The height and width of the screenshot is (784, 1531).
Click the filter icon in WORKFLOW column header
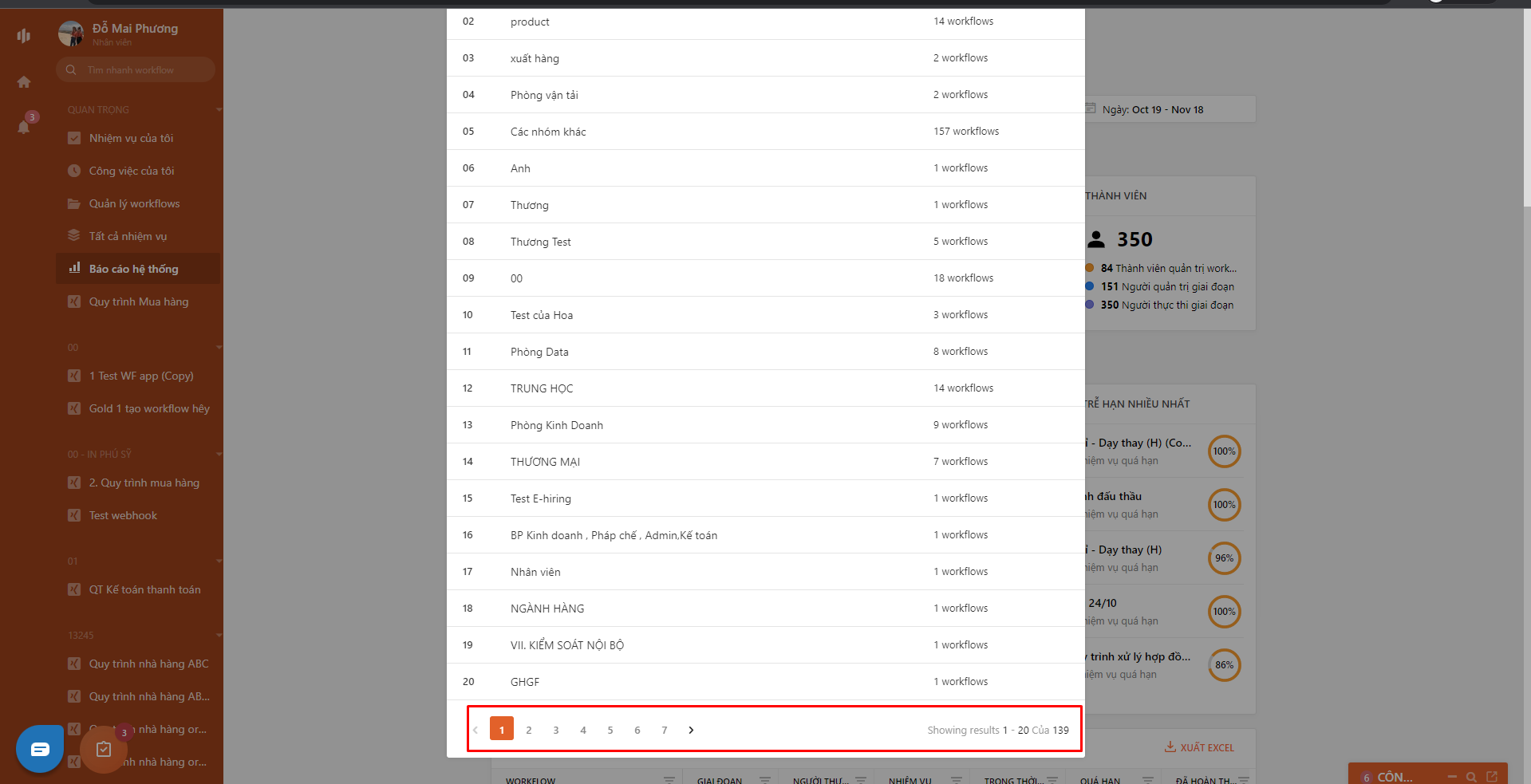tap(669, 780)
